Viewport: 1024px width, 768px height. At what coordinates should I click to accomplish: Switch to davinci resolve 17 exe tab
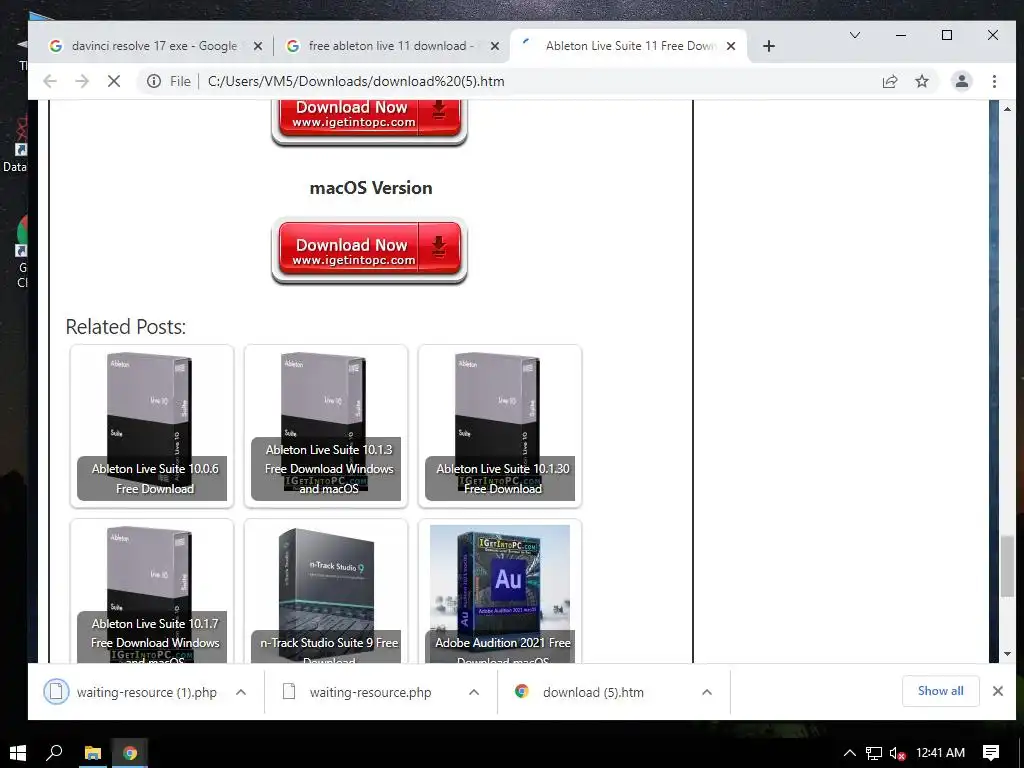click(x=155, y=46)
